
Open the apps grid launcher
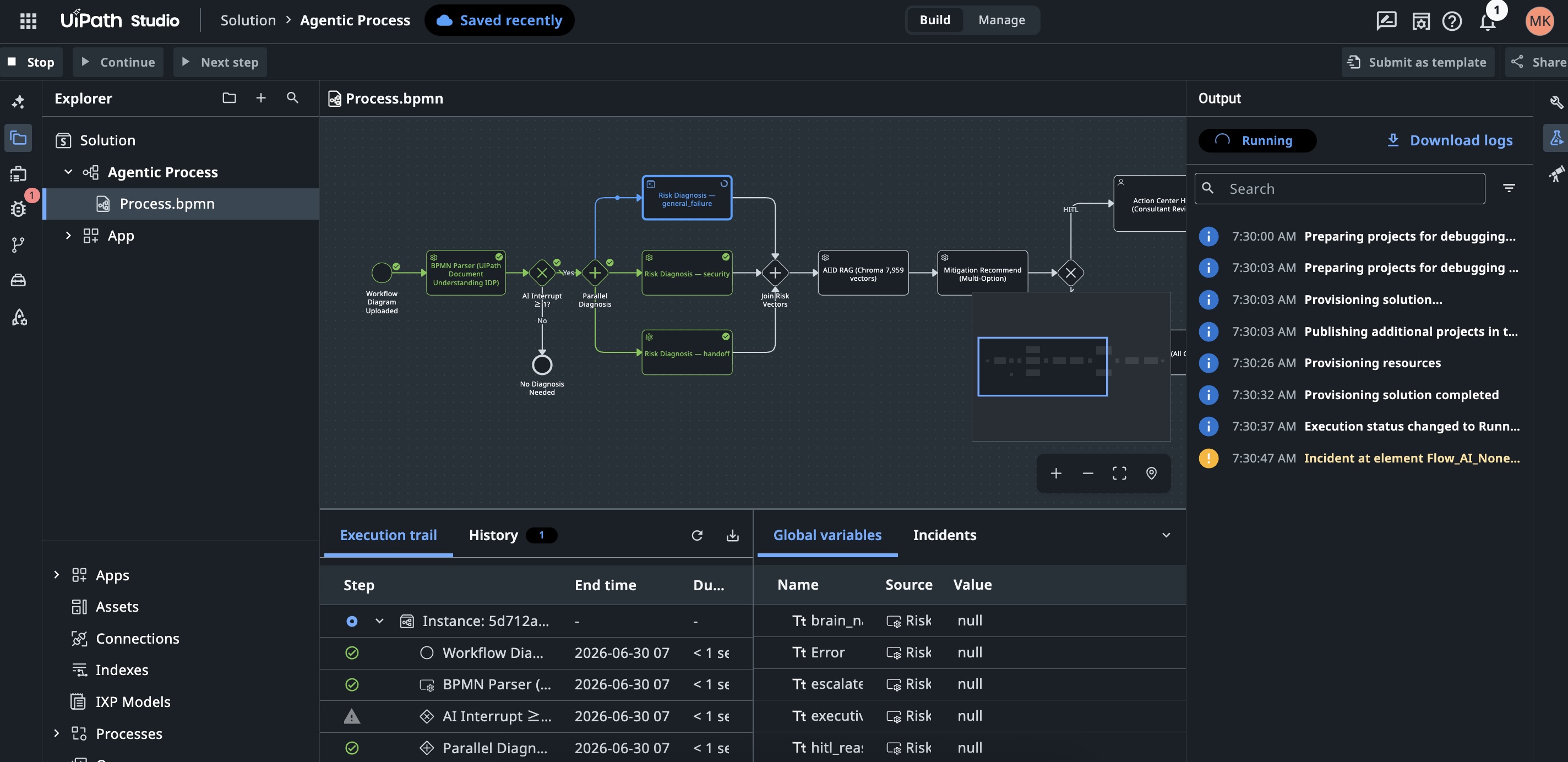pos(28,21)
